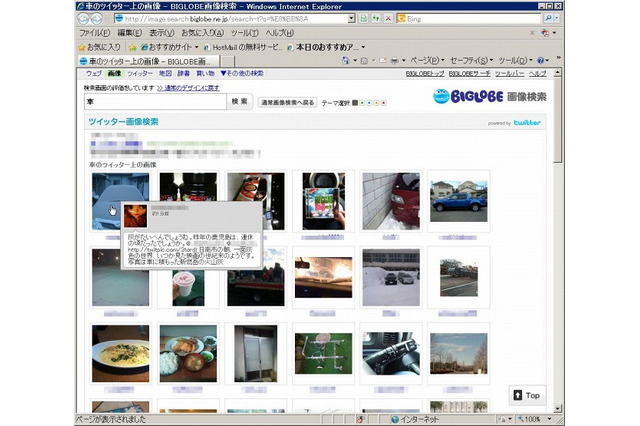Switch to the ウェブ search tab
Image resolution: width=640 pixels, height=426 pixels.
point(93,73)
